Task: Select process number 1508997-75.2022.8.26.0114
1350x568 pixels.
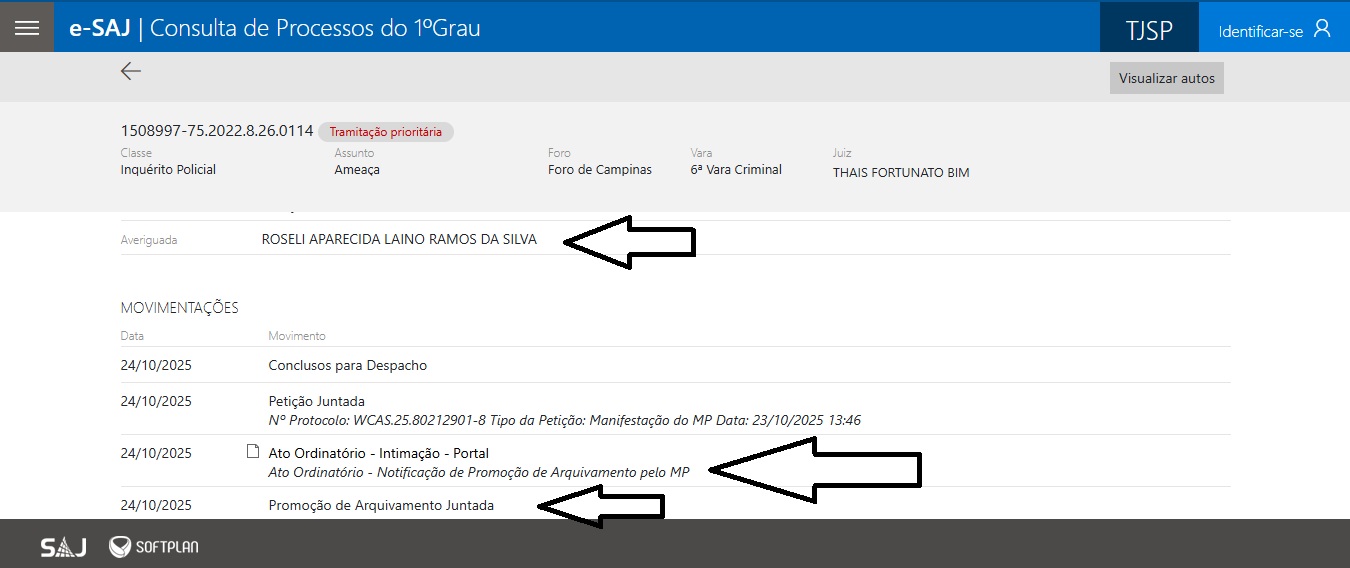Action: click(217, 131)
